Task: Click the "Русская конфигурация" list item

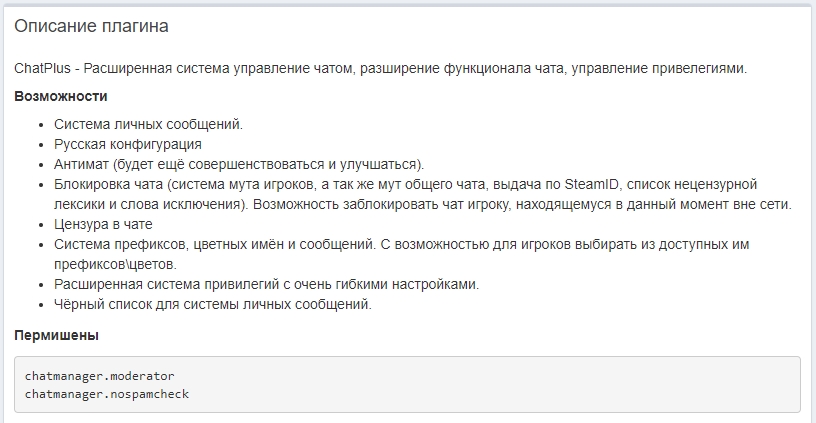Action: pyautogui.click(x=128, y=144)
